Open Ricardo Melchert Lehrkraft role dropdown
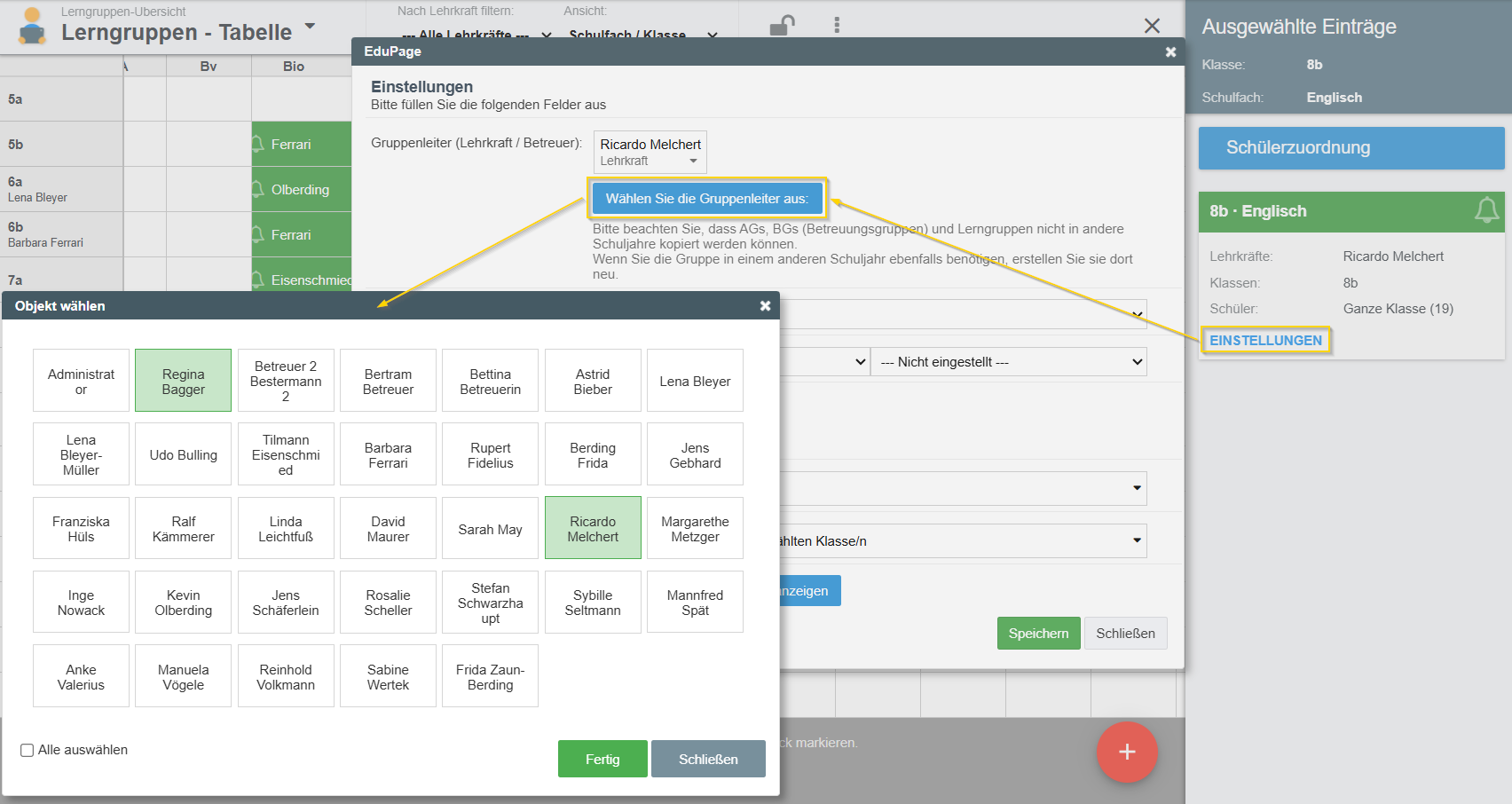This screenshot has width=1512, height=804. coord(650,152)
